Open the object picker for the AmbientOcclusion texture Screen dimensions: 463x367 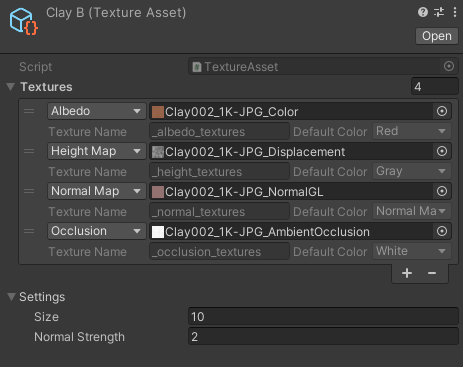tap(442, 231)
